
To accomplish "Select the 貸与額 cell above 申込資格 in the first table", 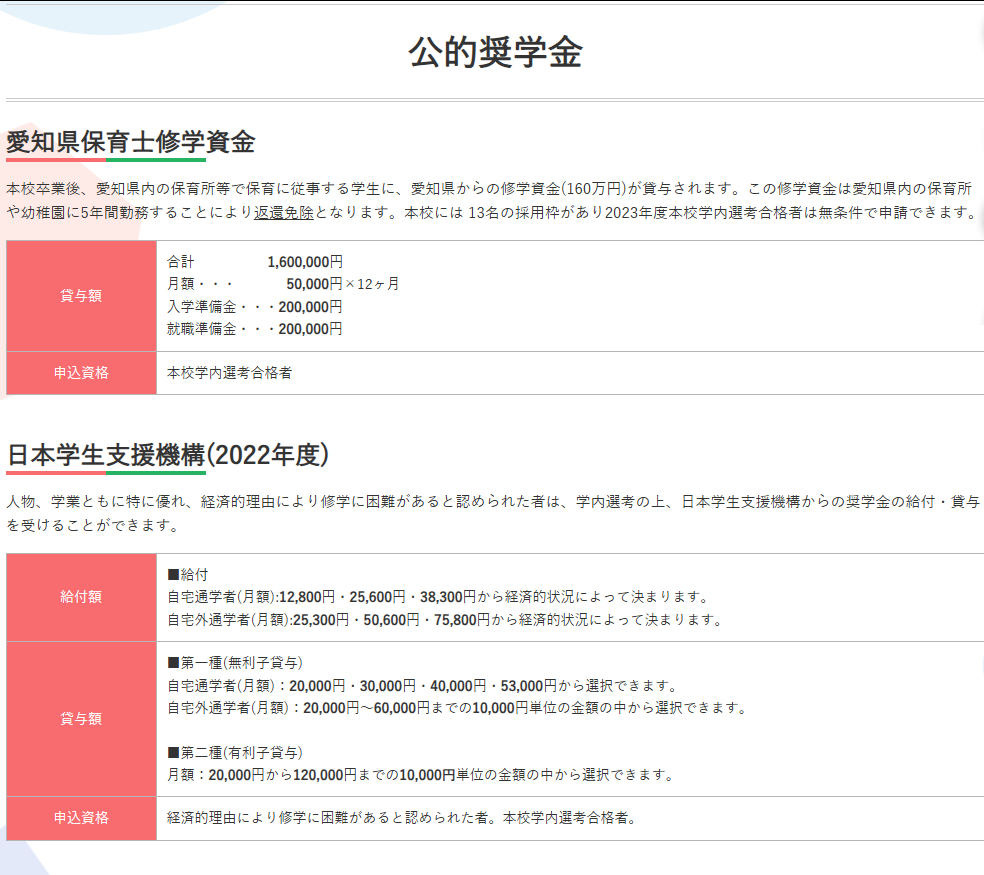I will tap(81, 296).
